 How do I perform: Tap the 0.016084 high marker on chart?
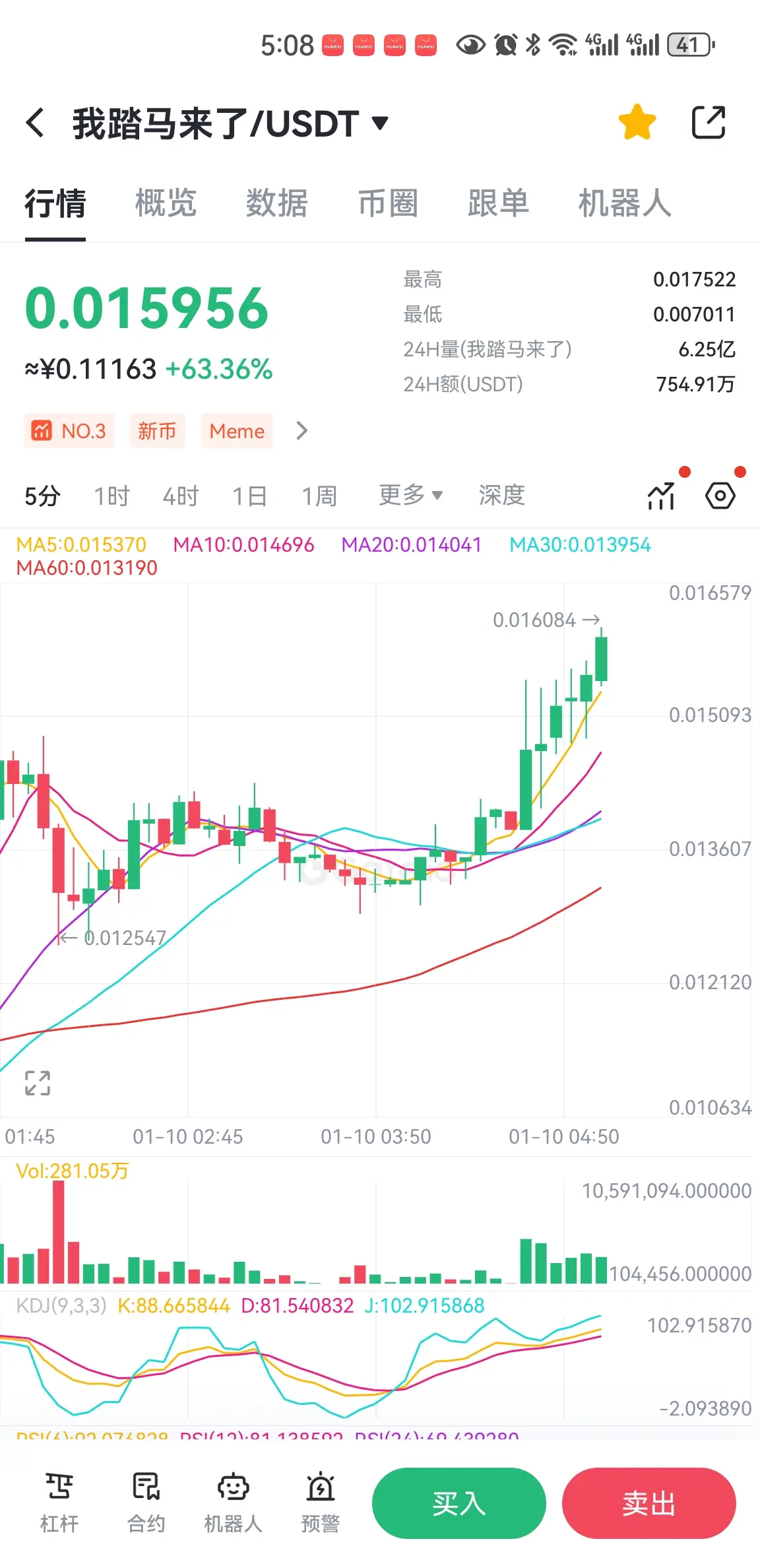coord(546,620)
